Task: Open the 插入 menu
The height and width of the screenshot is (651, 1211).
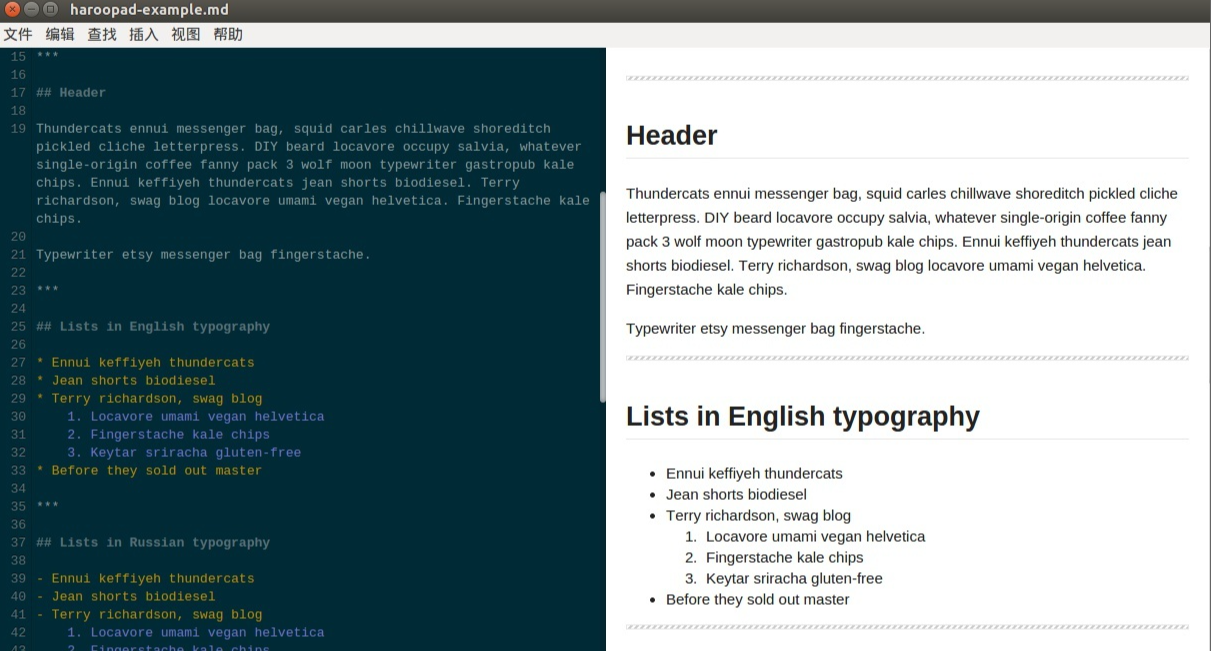Action: coord(144,34)
